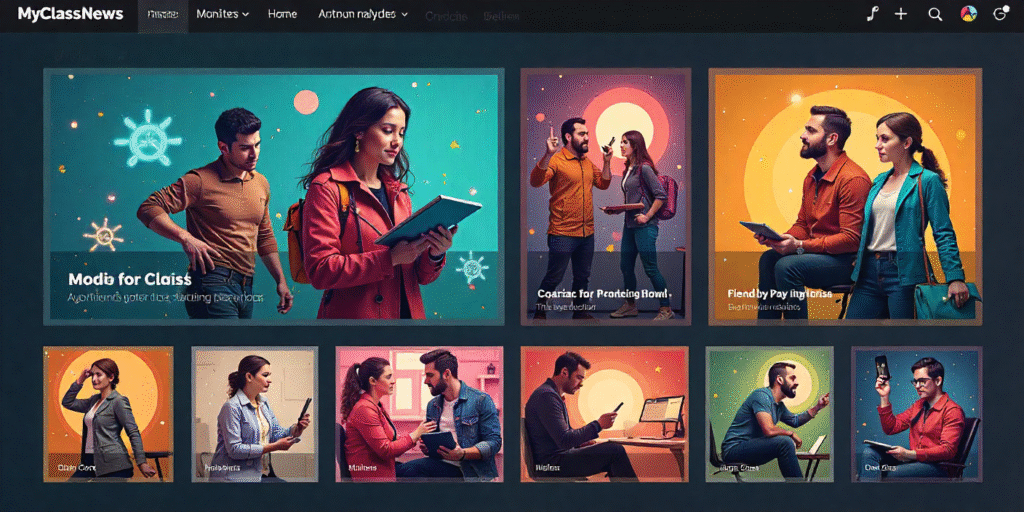
Task: Click the "Modo for Claiss" headline
Action: click(130, 279)
